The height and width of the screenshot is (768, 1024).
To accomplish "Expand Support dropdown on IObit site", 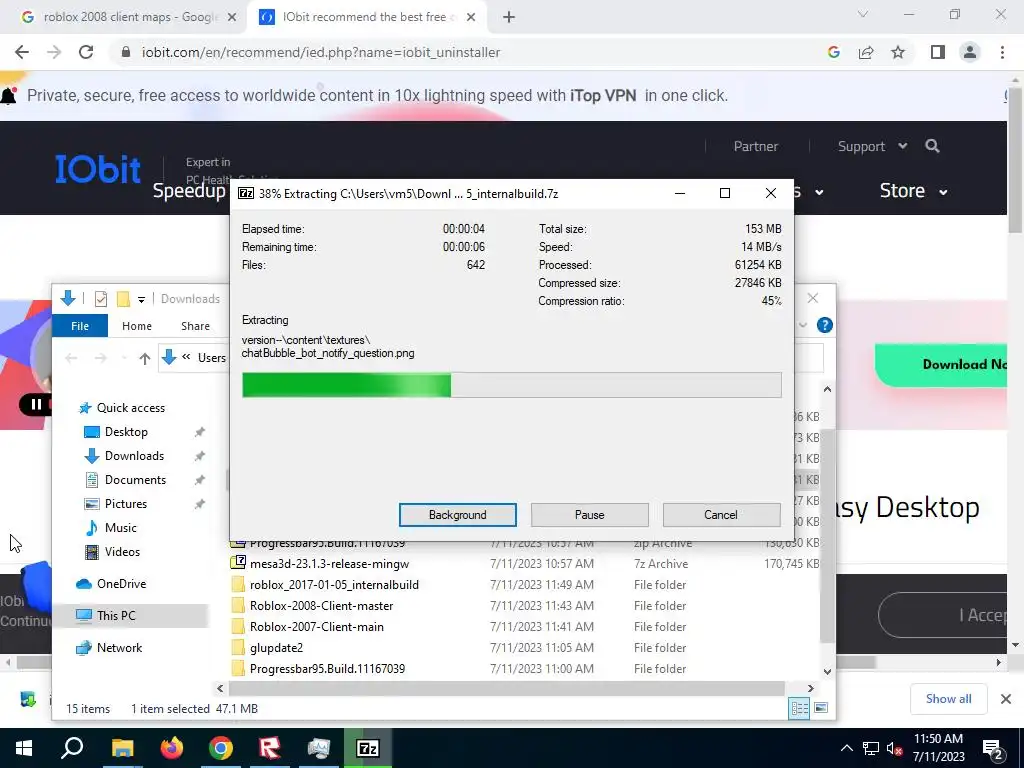I will [x=872, y=146].
